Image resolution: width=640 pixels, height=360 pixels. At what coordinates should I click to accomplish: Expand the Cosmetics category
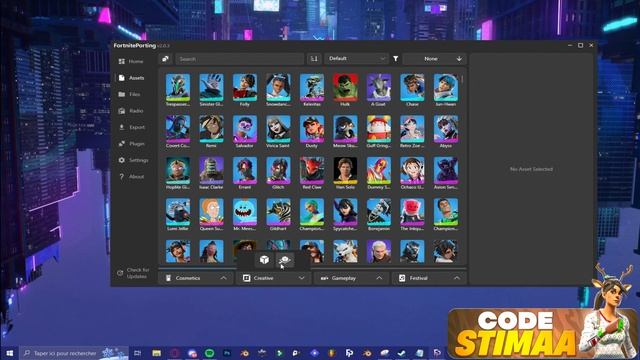coord(196,278)
